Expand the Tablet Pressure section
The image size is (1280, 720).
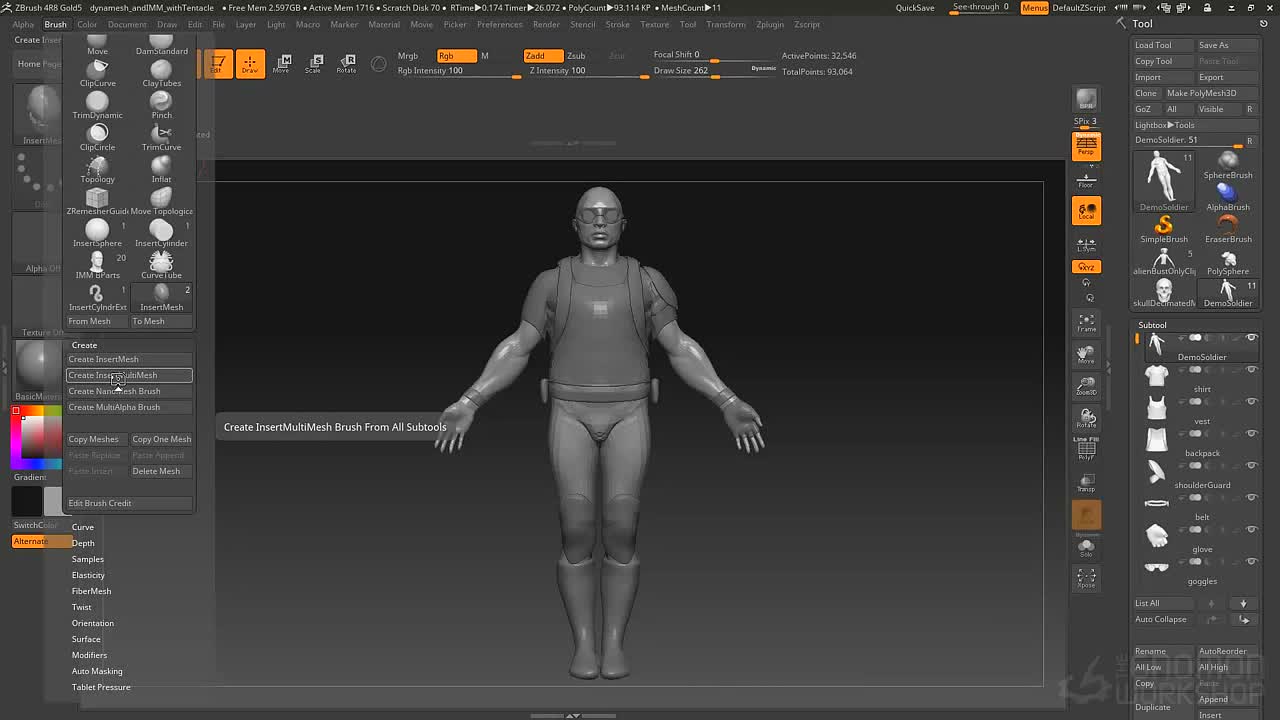pyautogui.click(x=101, y=687)
